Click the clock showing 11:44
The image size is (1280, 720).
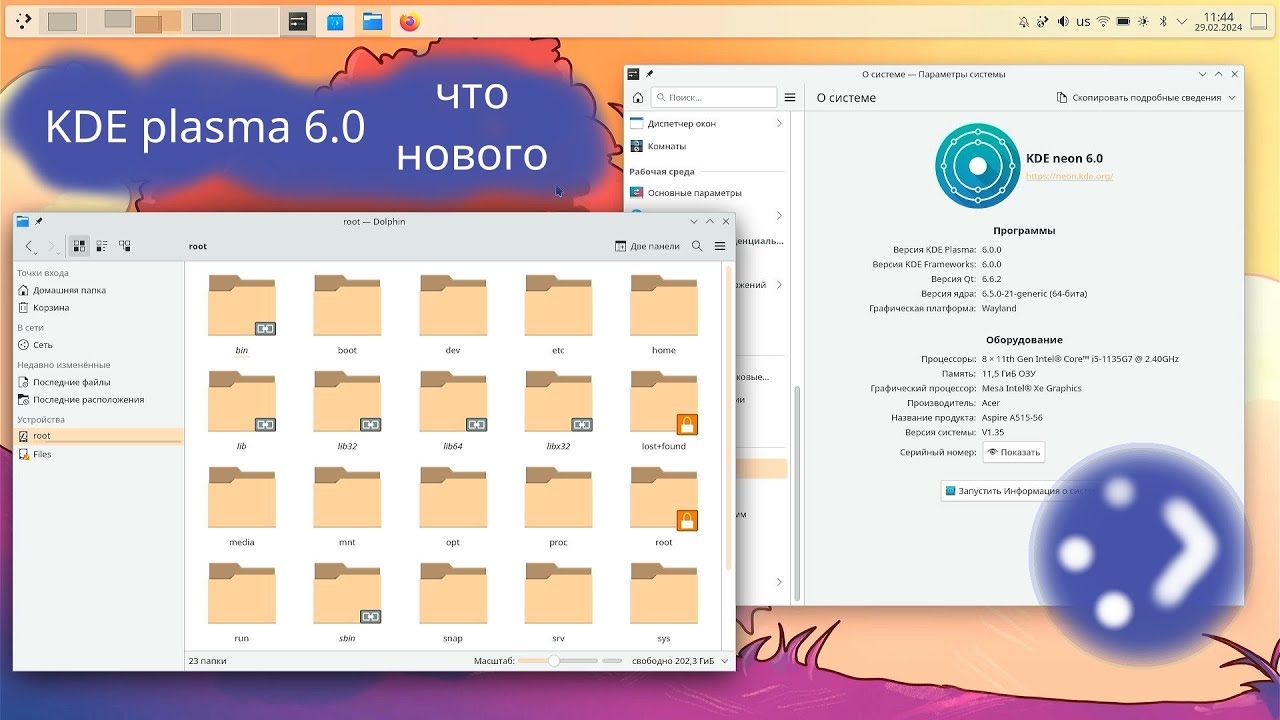pos(1218,21)
